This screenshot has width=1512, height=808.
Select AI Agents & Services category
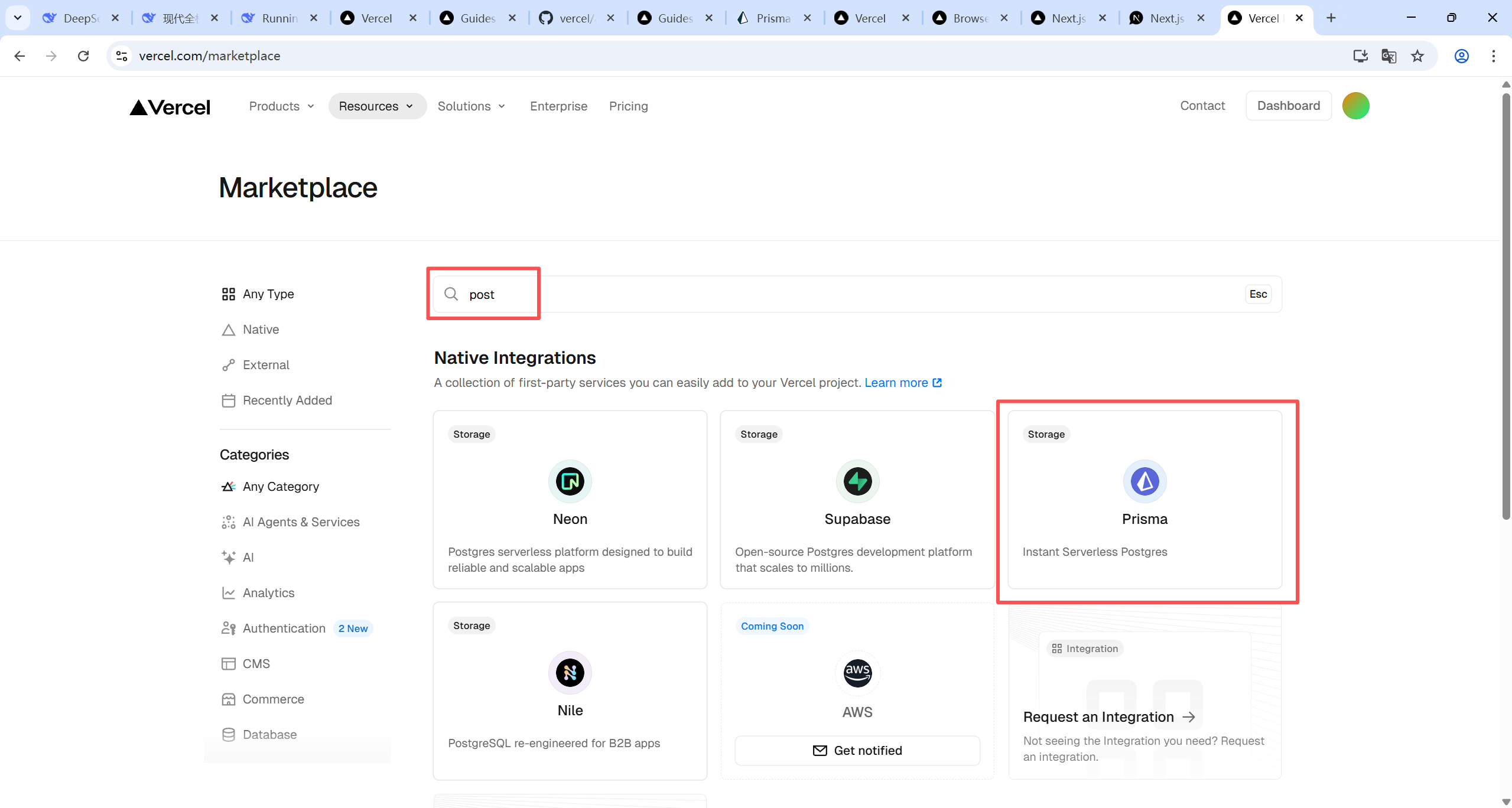(290, 522)
